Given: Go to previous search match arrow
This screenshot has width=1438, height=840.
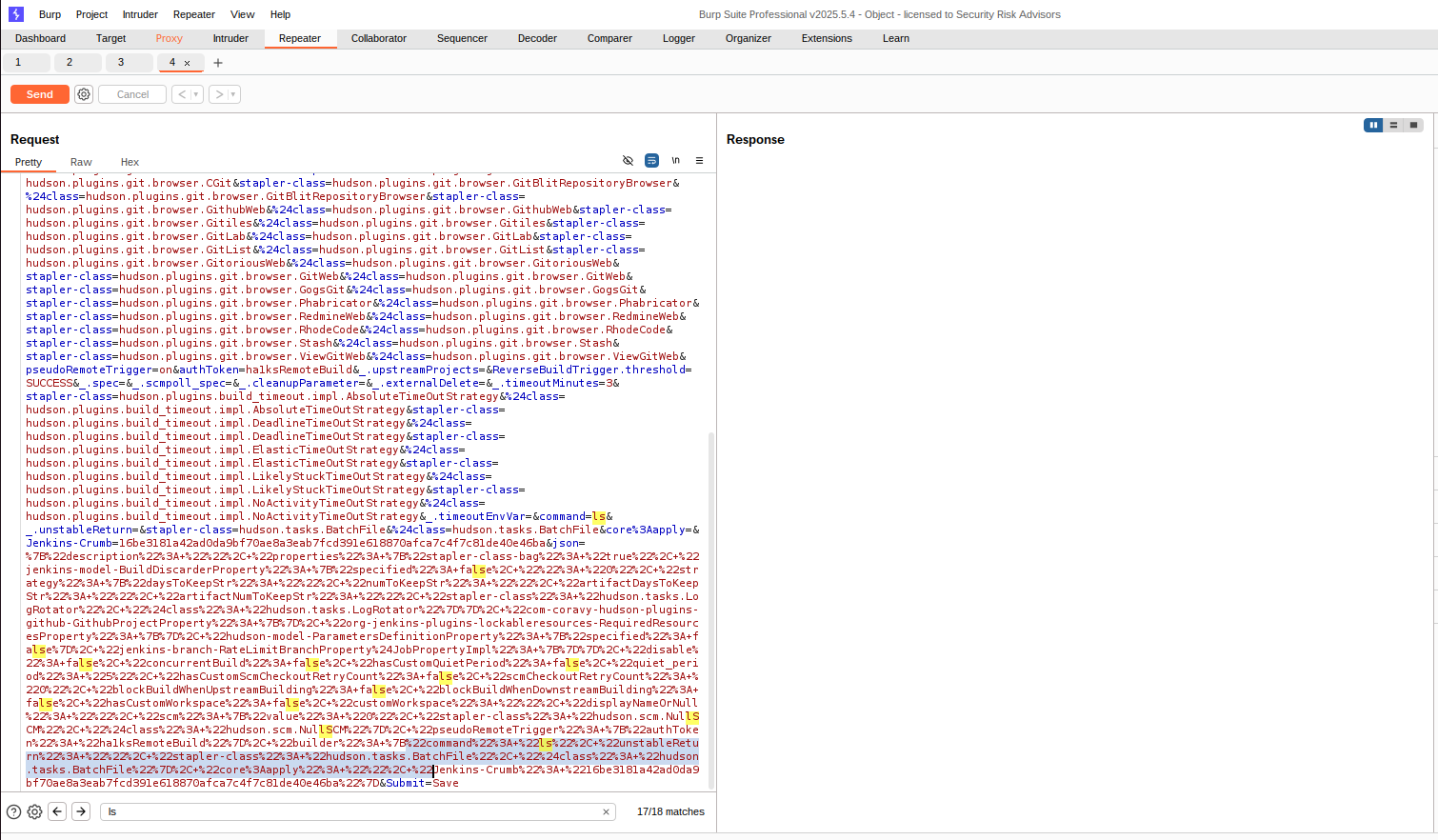Looking at the screenshot, I should [x=57, y=811].
